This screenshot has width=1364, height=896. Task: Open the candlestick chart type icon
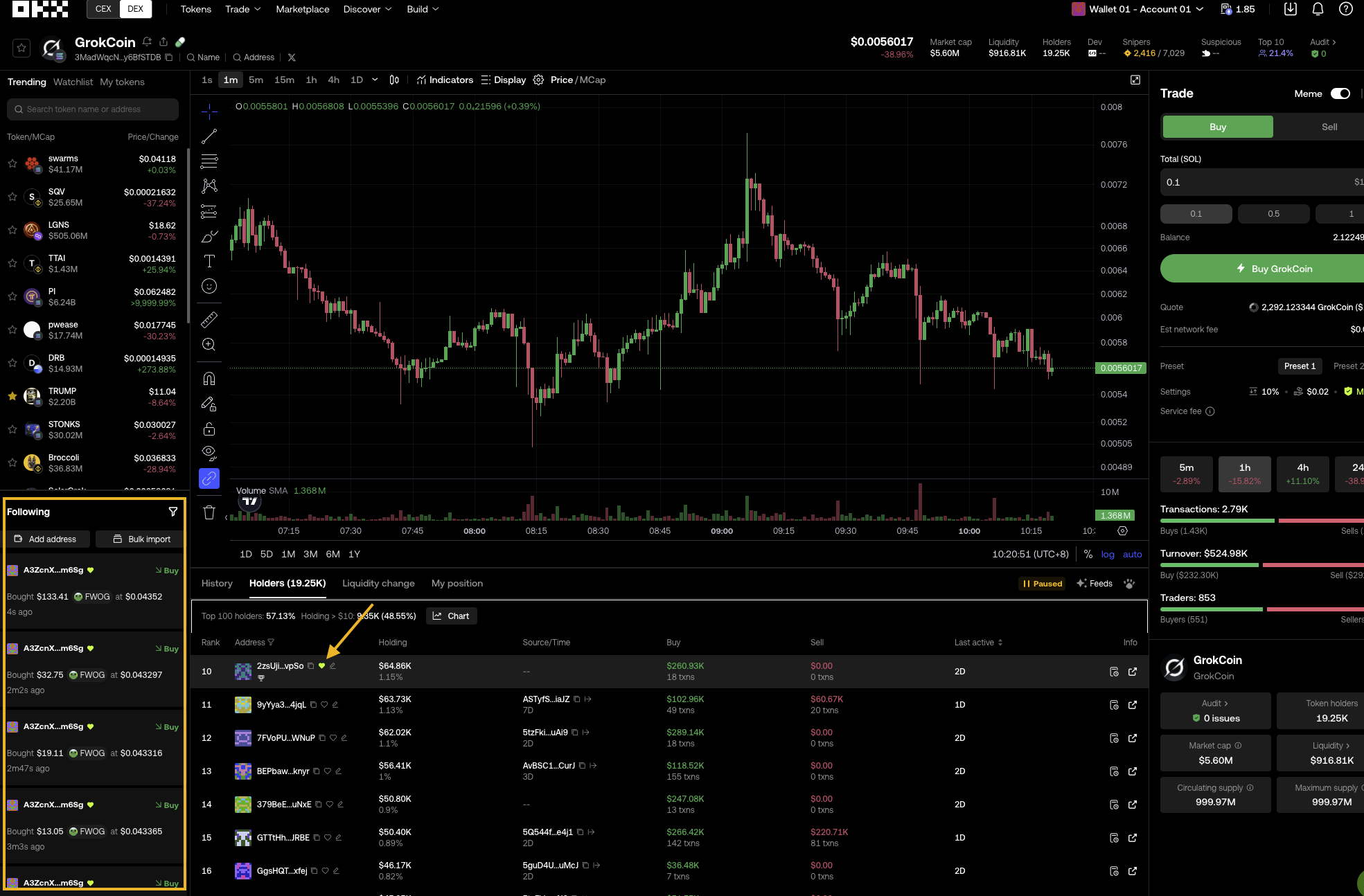click(394, 80)
